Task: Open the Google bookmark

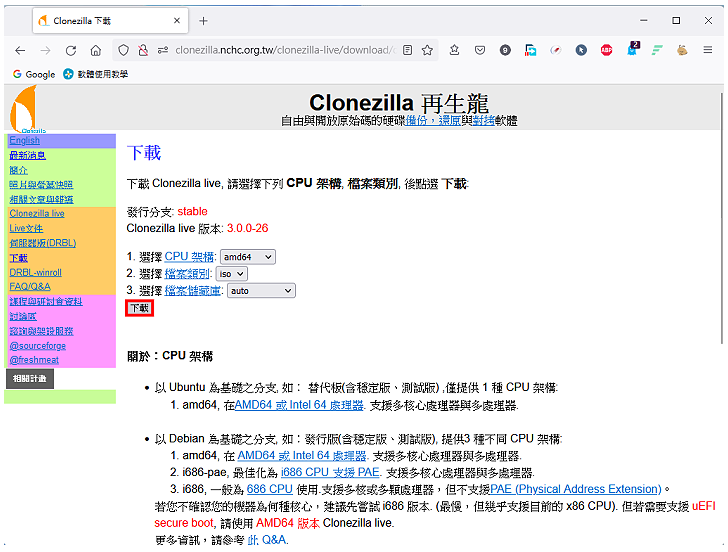Action: (x=34, y=74)
